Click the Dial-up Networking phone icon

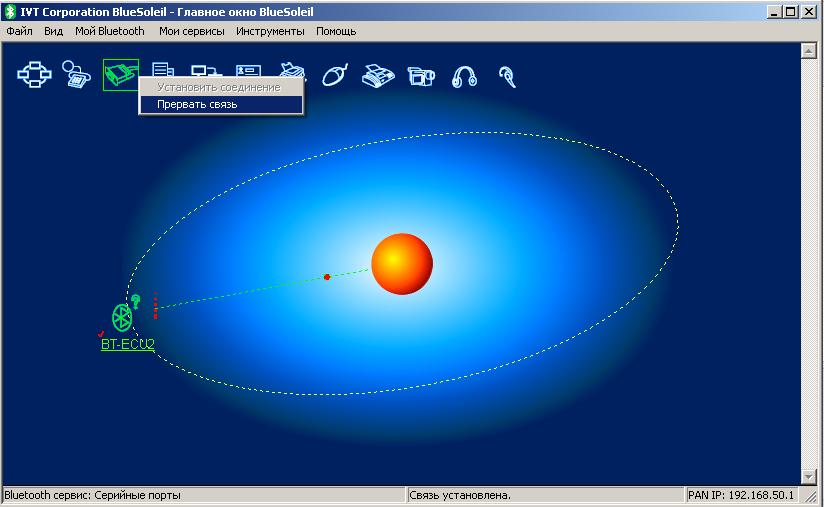(77, 75)
